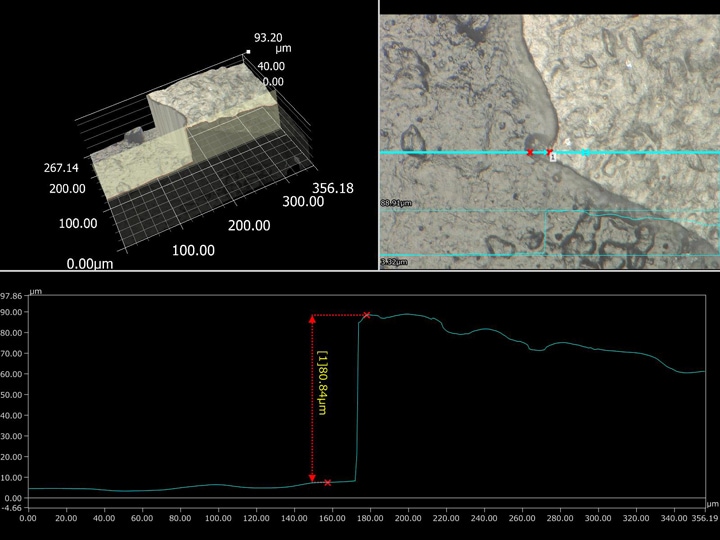Click the 200.00 tick on the graph X axis

(x=407, y=518)
